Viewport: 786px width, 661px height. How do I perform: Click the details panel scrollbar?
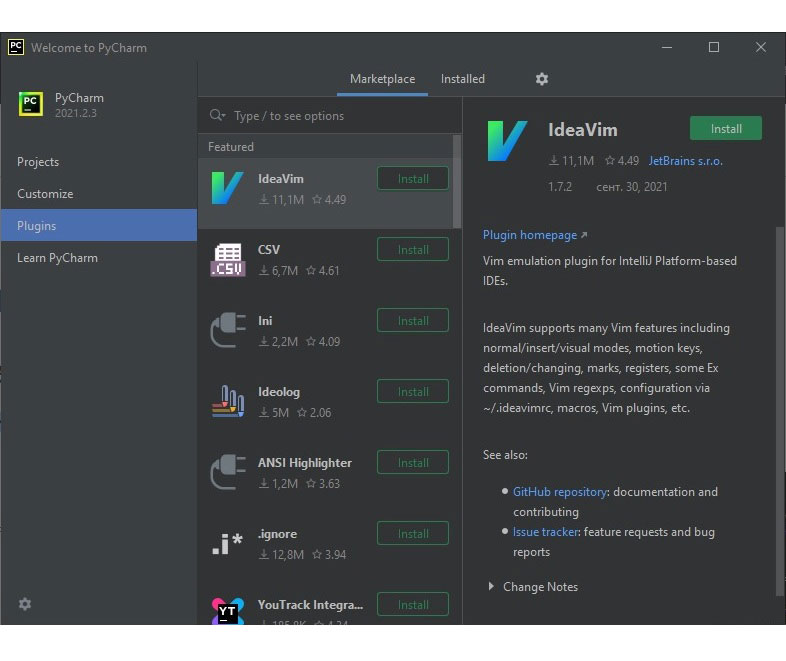[x=780, y=411]
